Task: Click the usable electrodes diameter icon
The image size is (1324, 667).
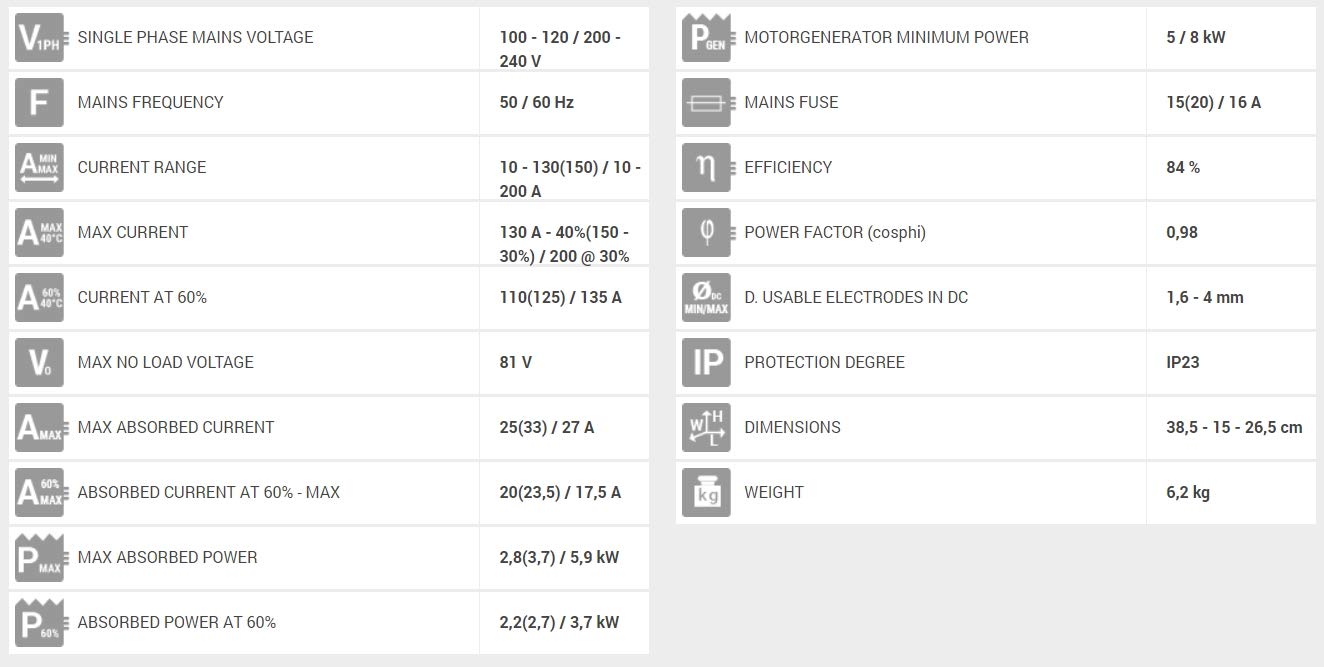Action: pos(706,298)
